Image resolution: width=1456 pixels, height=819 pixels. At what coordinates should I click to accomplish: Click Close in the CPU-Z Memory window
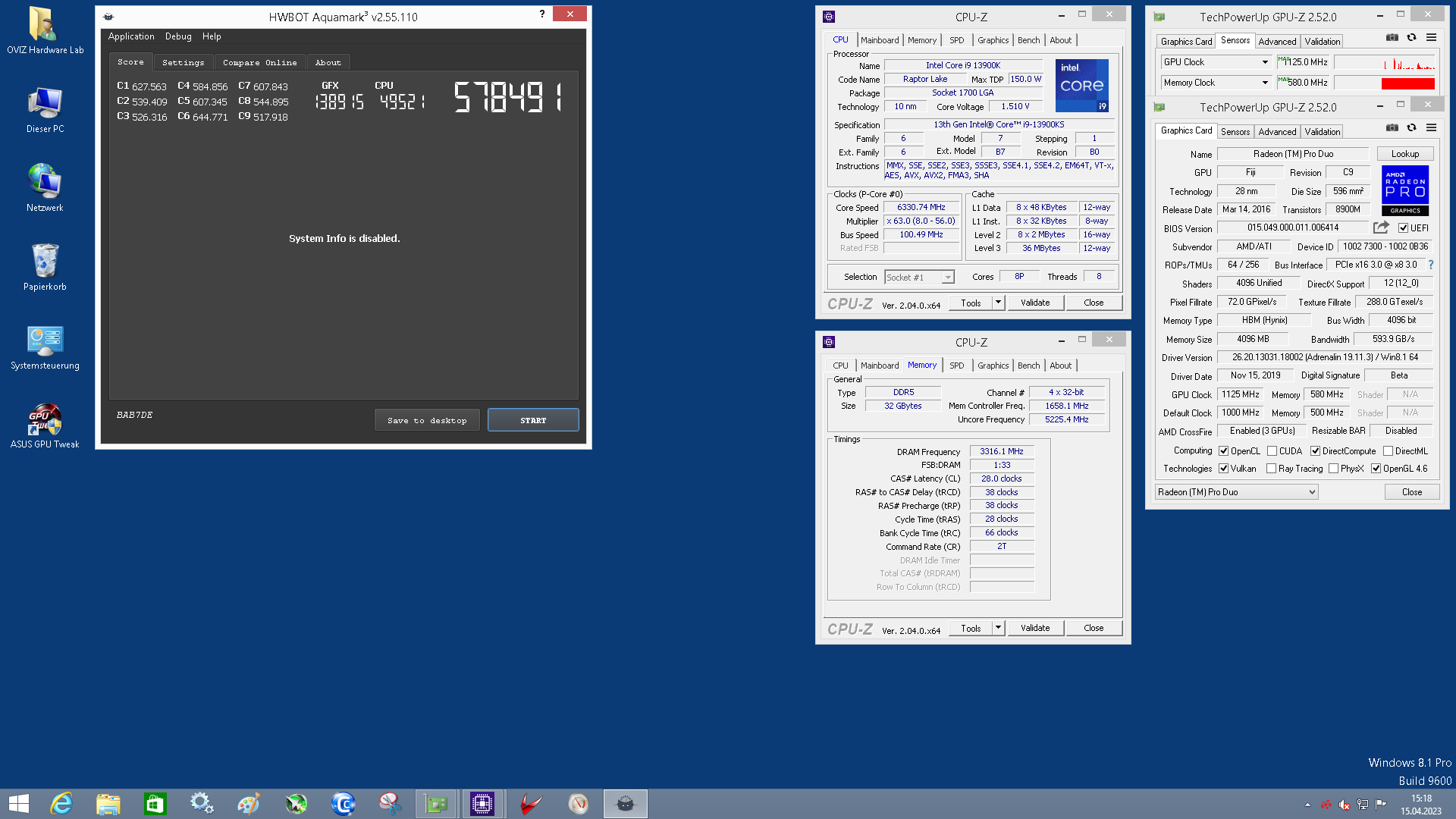[x=1094, y=628]
